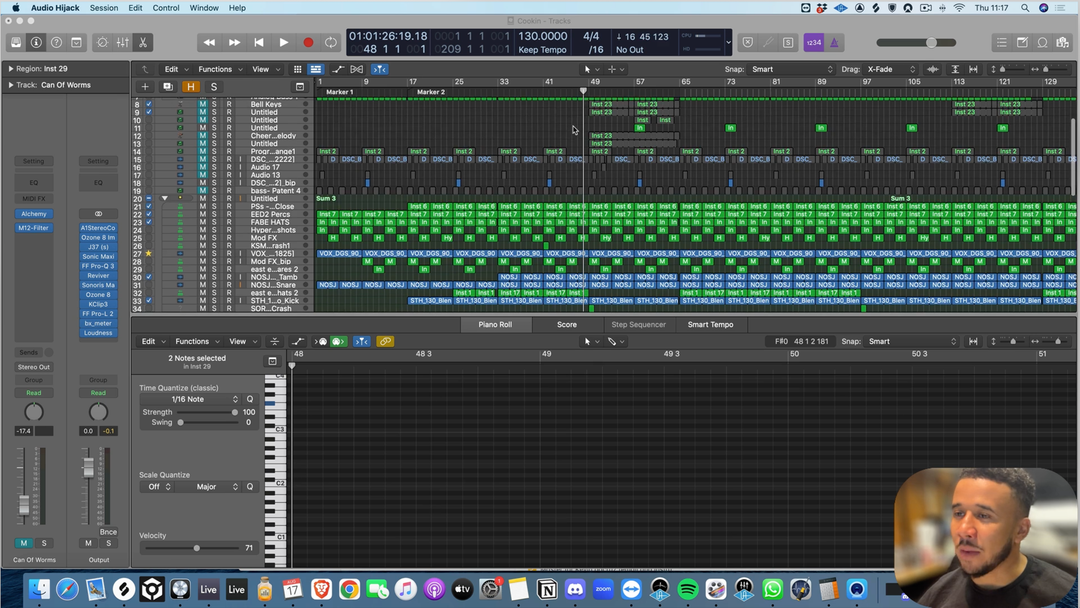This screenshot has width=1080, height=608.
Task: Toggle the purple count-in 1234 button
Action: click(813, 43)
